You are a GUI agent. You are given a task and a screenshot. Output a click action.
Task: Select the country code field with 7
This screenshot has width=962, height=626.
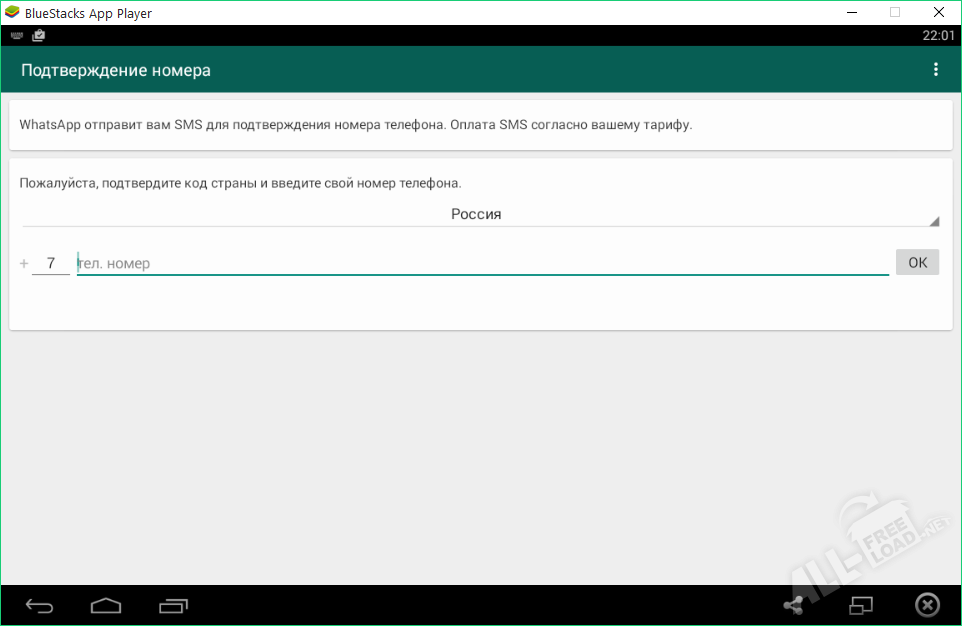51,264
